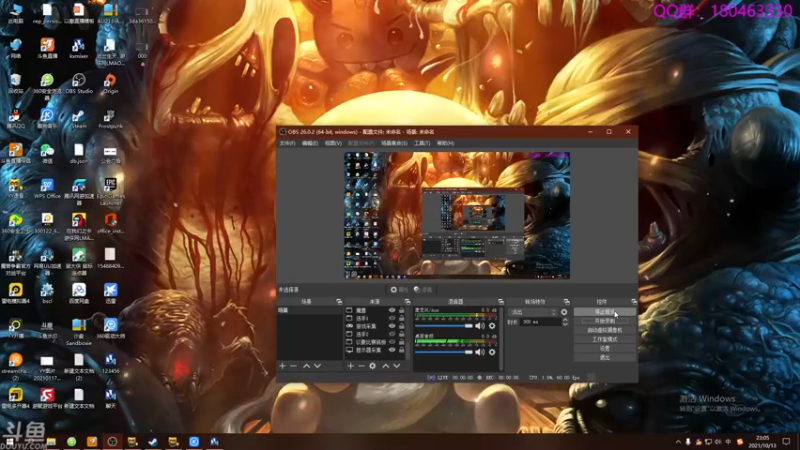Image resolution: width=800 pixels, height=450 pixels.
Task: Add a new source with the Sources plus icon
Action: coord(351,366)
